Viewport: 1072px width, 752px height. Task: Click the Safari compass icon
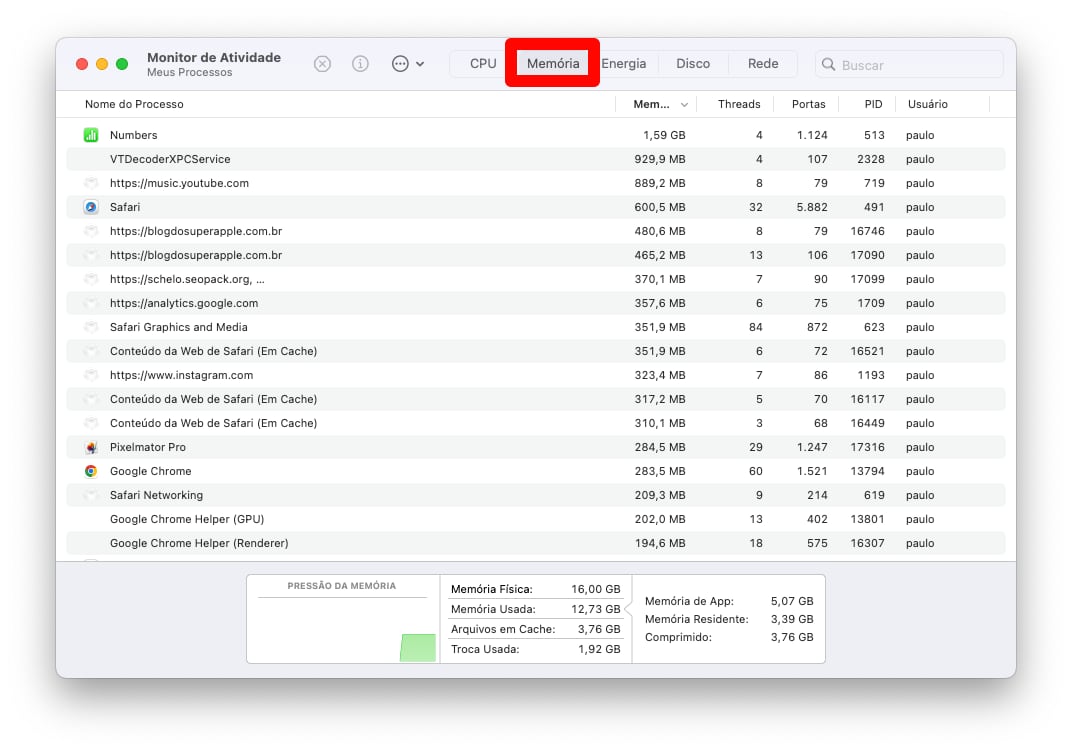tap(91, 207)
